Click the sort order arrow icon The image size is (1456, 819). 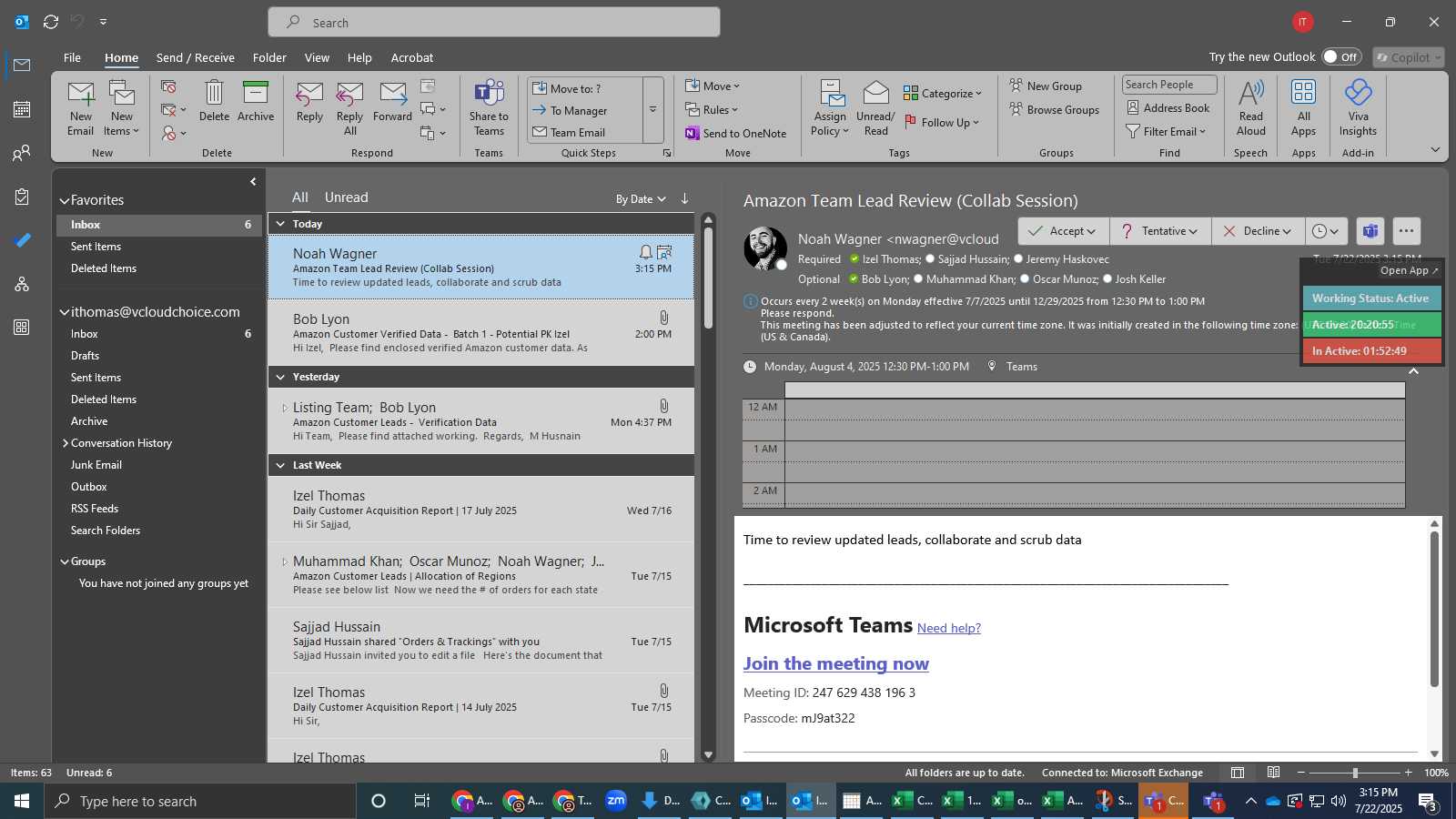684,198
